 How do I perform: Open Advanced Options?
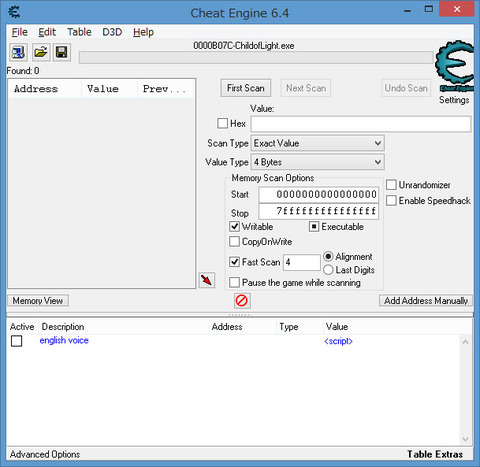45,454
